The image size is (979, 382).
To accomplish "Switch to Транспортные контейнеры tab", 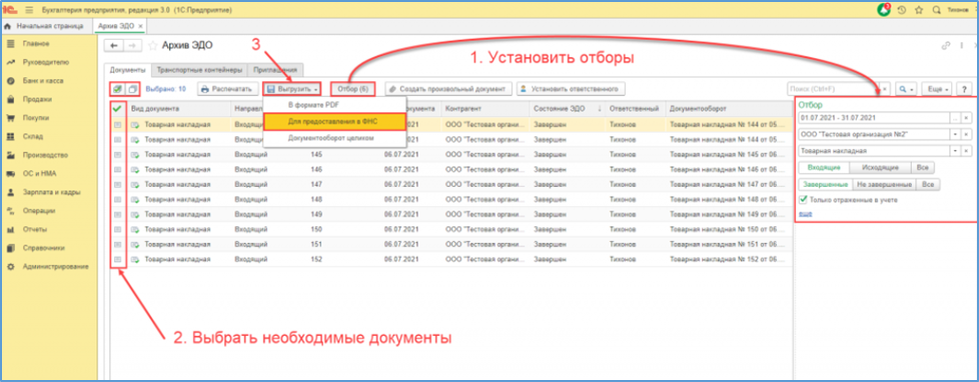I will (x=199, y=70).
